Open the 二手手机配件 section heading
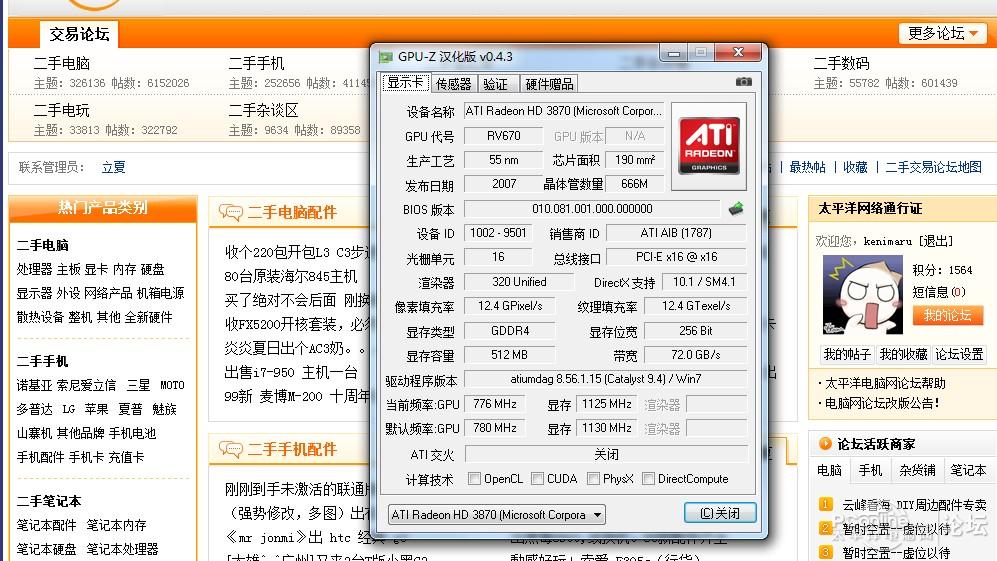This screenshot has width=997, height=561. tap(292, 450)
